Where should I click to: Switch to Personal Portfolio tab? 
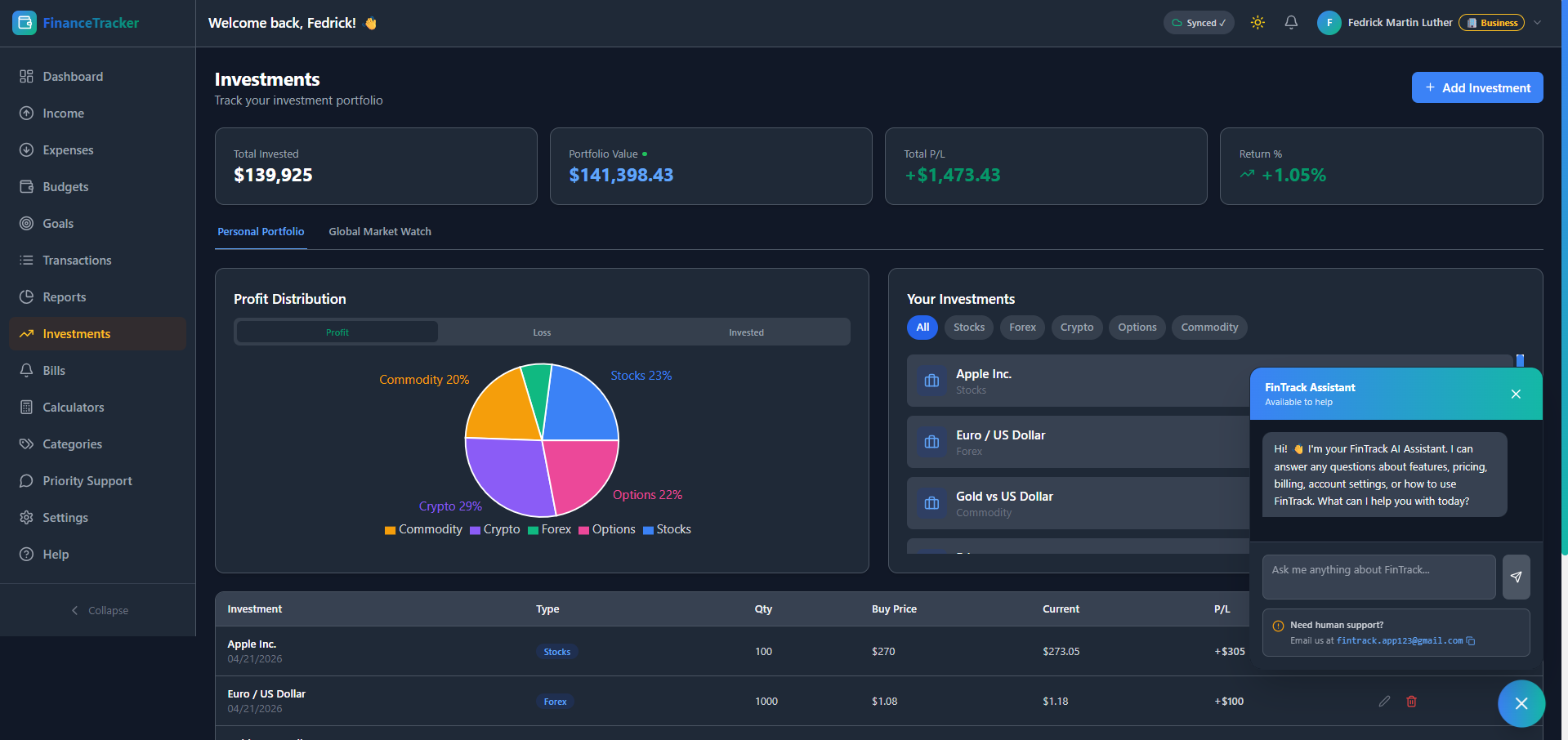coord(261,232)
